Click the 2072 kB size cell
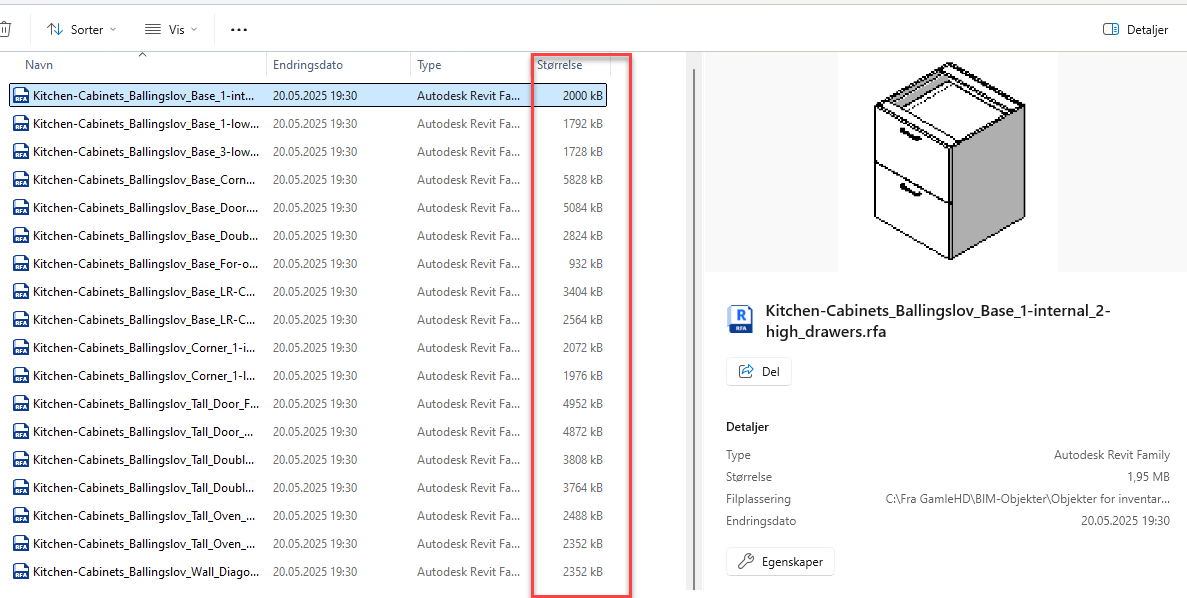This screenshot has width=1187, height=598. click(583, 347)
